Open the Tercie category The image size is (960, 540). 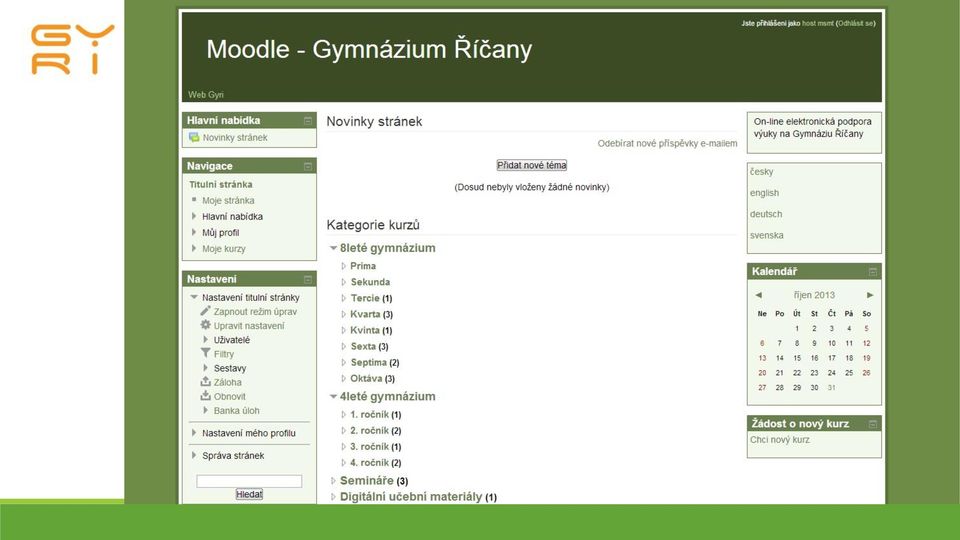tap(365, 298)
